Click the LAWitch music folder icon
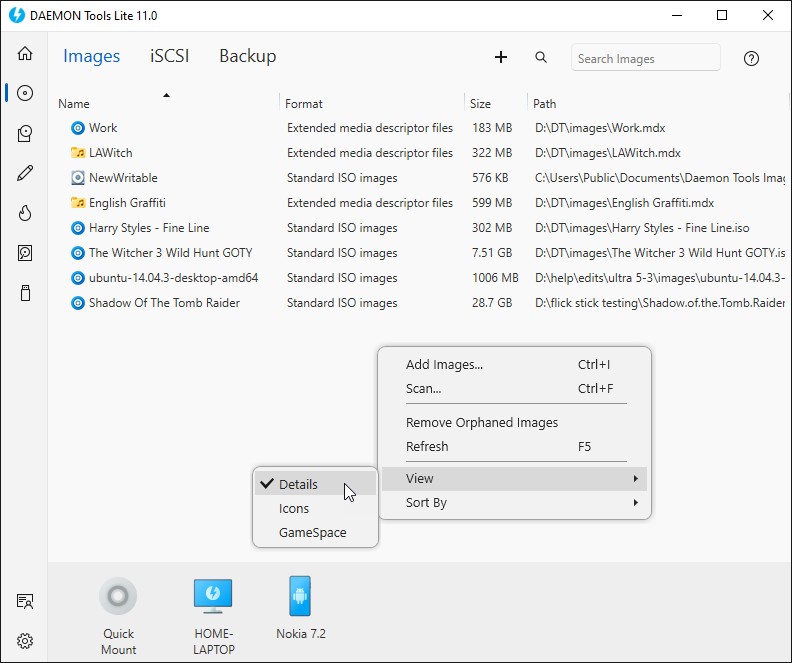The height and width of the screenshot is (663, 792). pyautogui.click(x=78, y=152)
